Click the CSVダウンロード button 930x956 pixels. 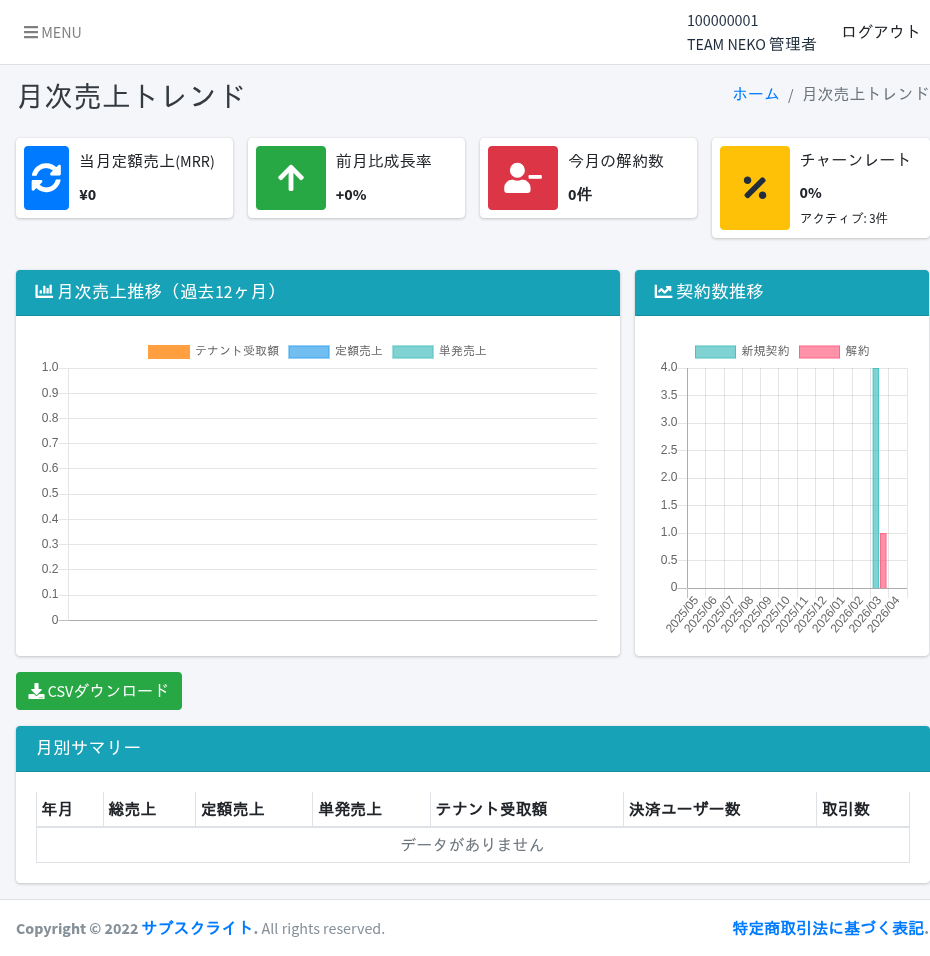pos(99,690)
